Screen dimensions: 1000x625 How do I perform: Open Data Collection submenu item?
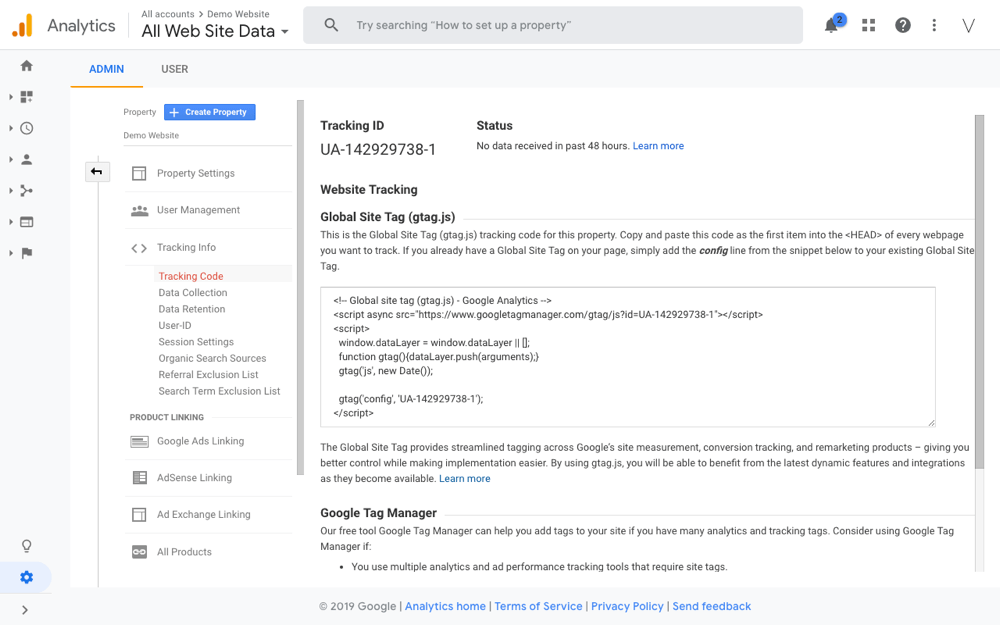tap(193, 293)
